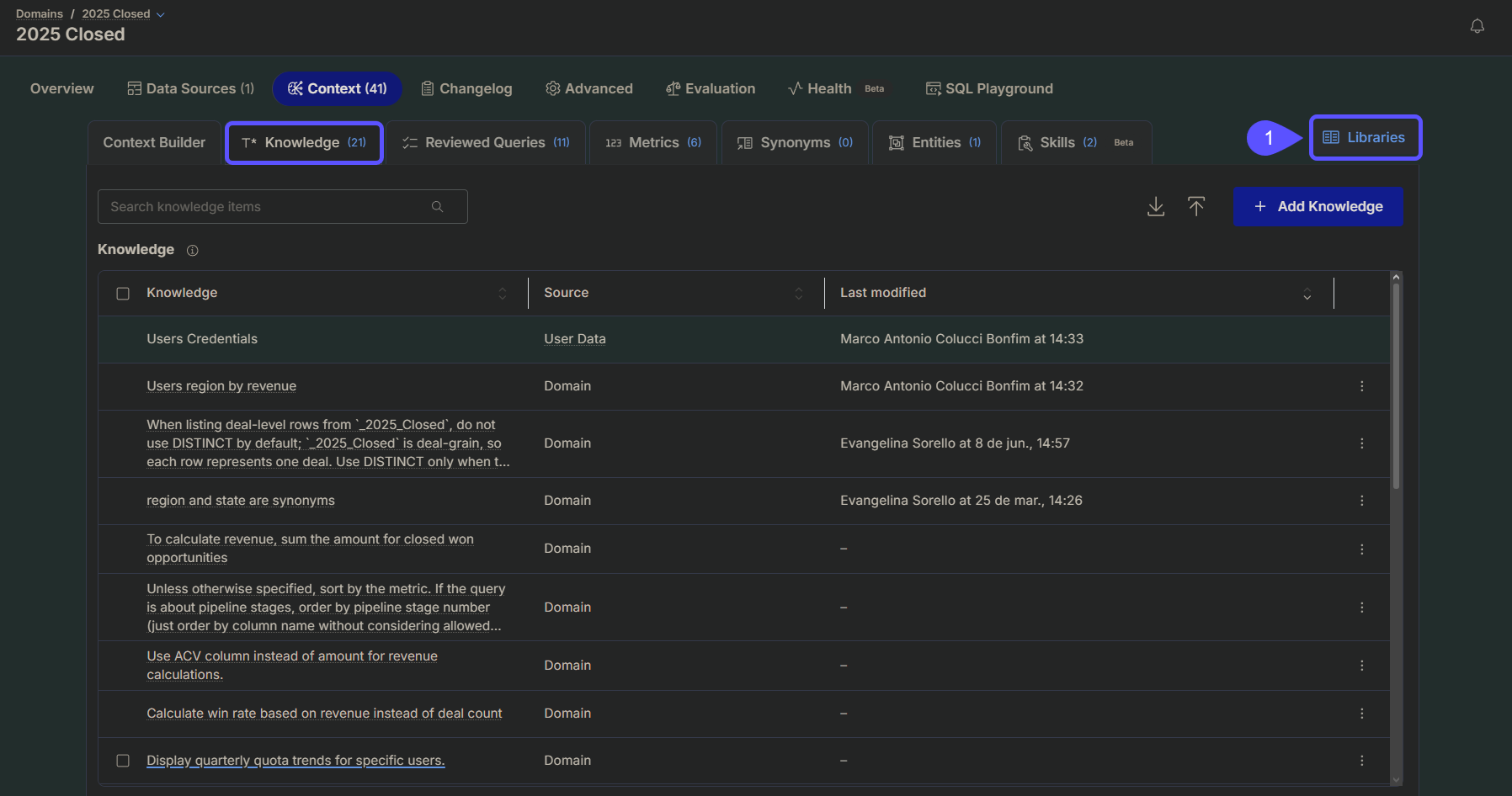
Task: Open the Advanced tab
Action: click(x=589, y=88)
